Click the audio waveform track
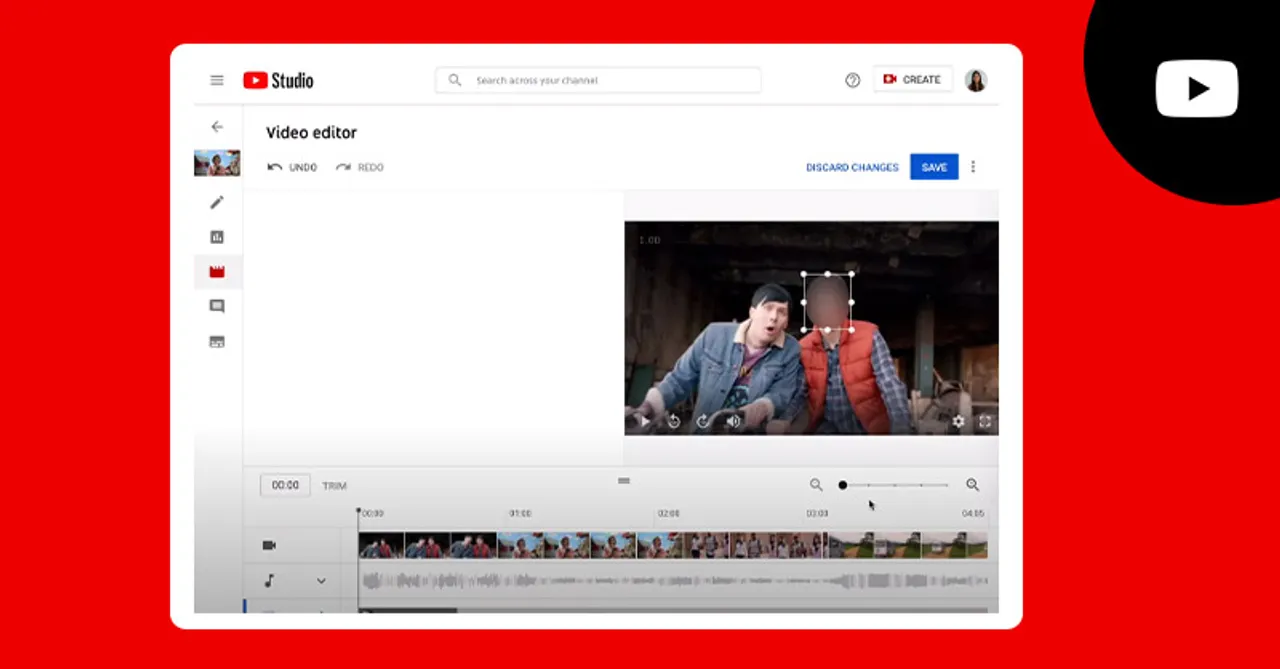The image size is (1280, 669). 673,580
